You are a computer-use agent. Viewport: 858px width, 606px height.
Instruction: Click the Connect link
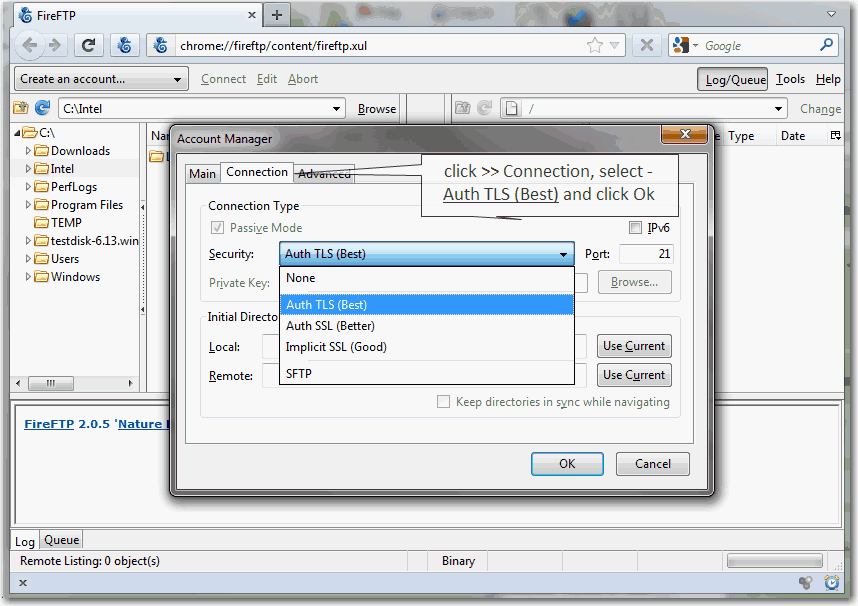click(223, 79)
